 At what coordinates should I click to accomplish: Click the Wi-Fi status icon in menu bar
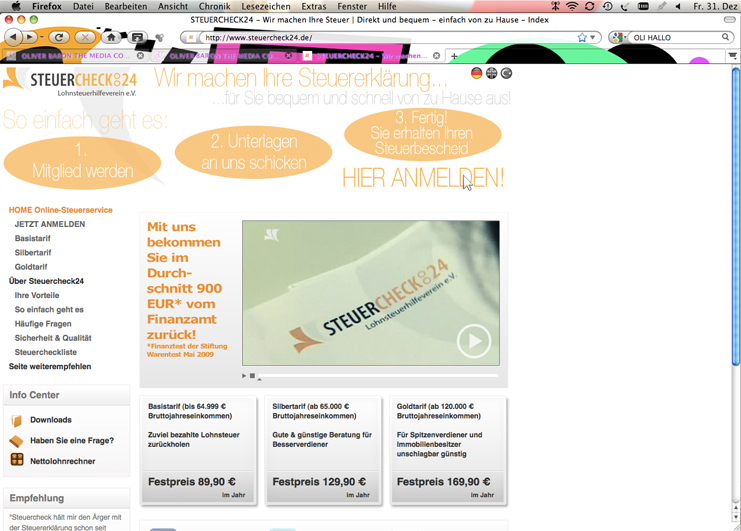[x=572, y=6]
